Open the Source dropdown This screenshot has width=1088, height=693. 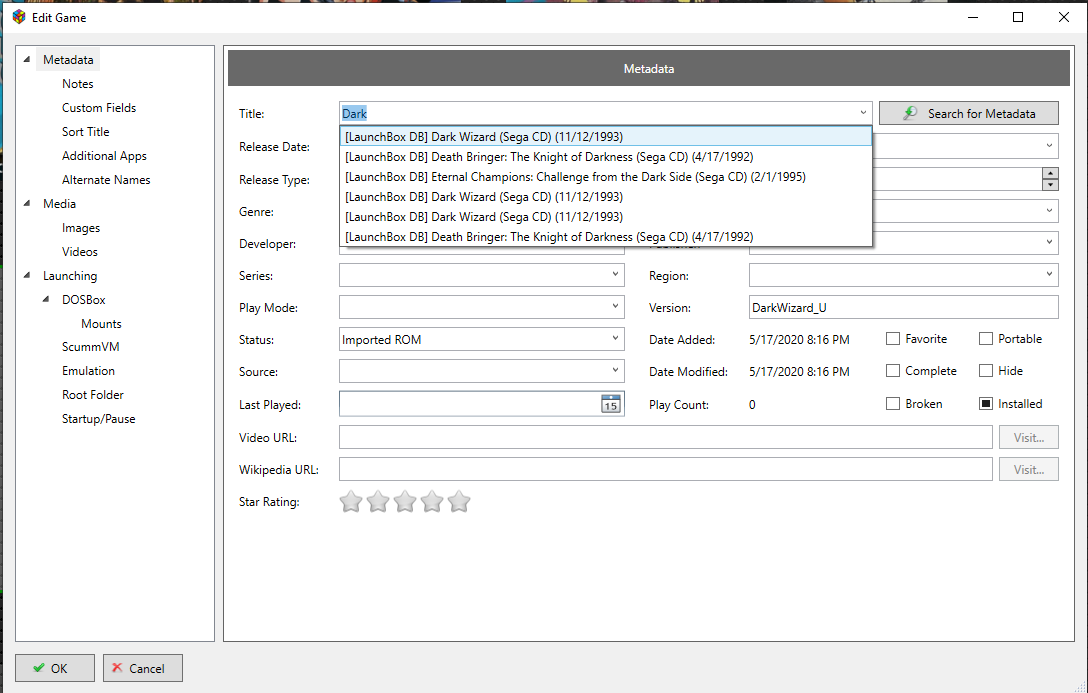(x=615, y=371)
